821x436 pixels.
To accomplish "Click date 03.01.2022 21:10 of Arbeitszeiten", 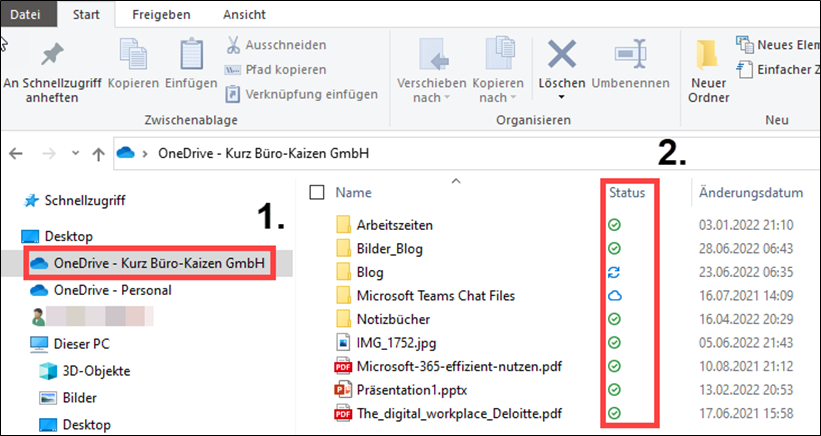I will 746,225.
